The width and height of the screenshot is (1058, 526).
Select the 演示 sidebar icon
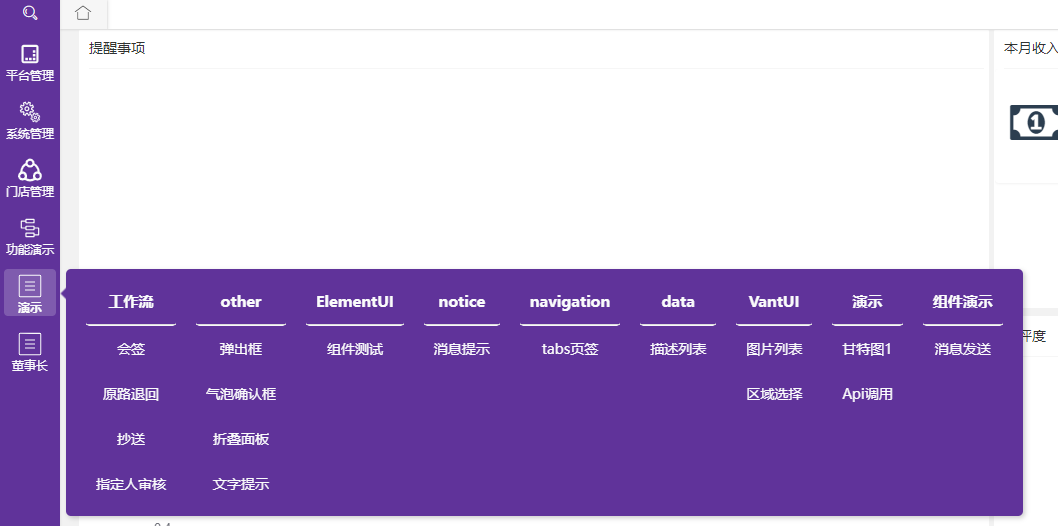pyautogui.click(x=30, y=286)
